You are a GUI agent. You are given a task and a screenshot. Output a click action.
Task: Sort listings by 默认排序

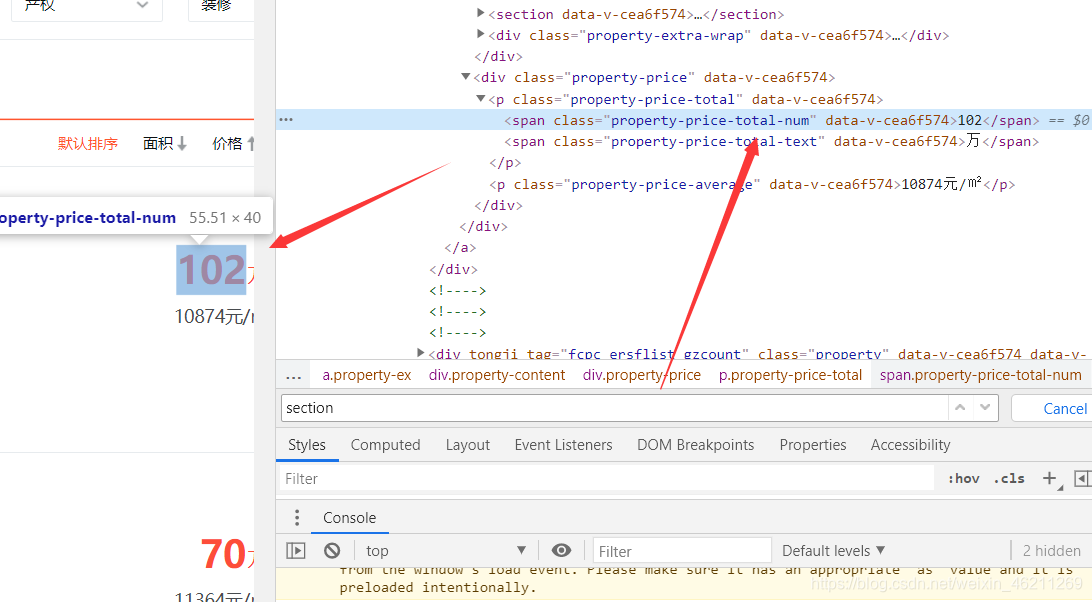coord(88,144)
